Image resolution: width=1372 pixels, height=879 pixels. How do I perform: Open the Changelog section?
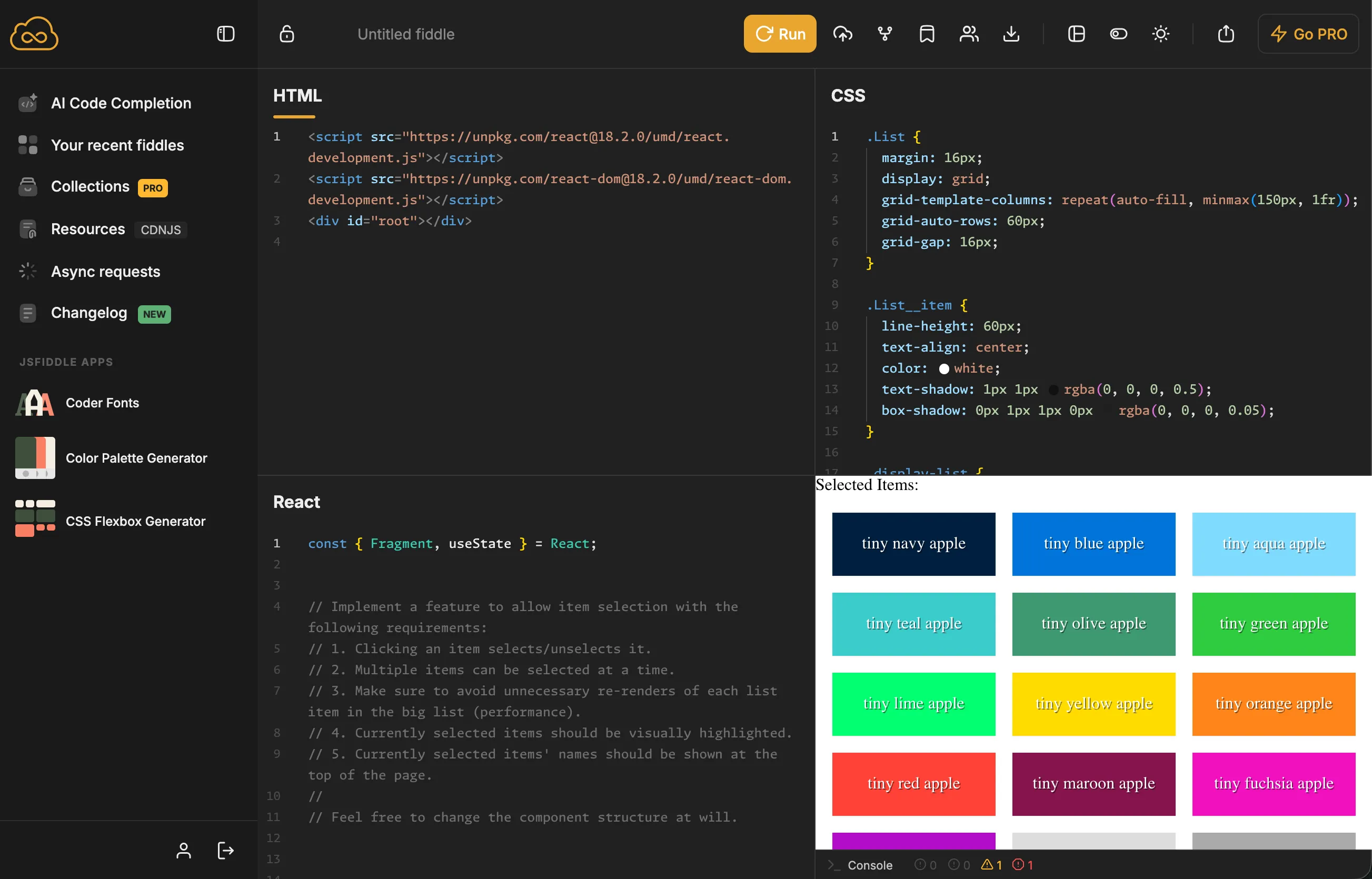[89, 313]
